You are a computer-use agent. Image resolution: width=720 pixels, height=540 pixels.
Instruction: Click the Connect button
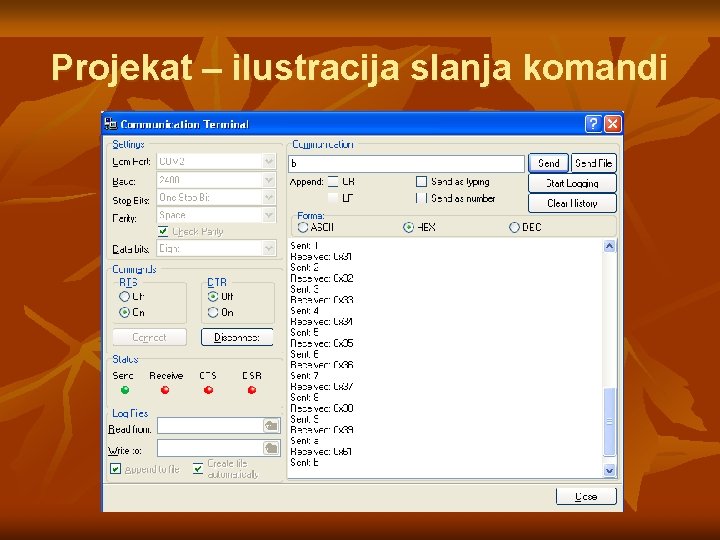pyautogui.click(x=150, y=338)
